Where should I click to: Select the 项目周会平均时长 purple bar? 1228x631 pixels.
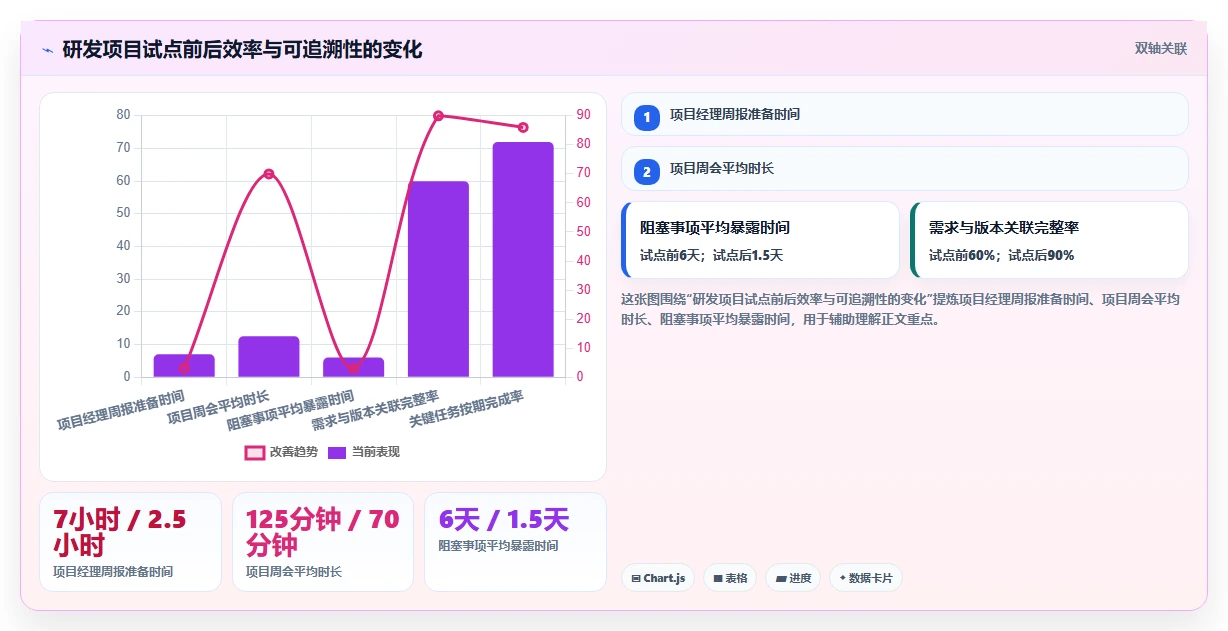click(269, 357)
